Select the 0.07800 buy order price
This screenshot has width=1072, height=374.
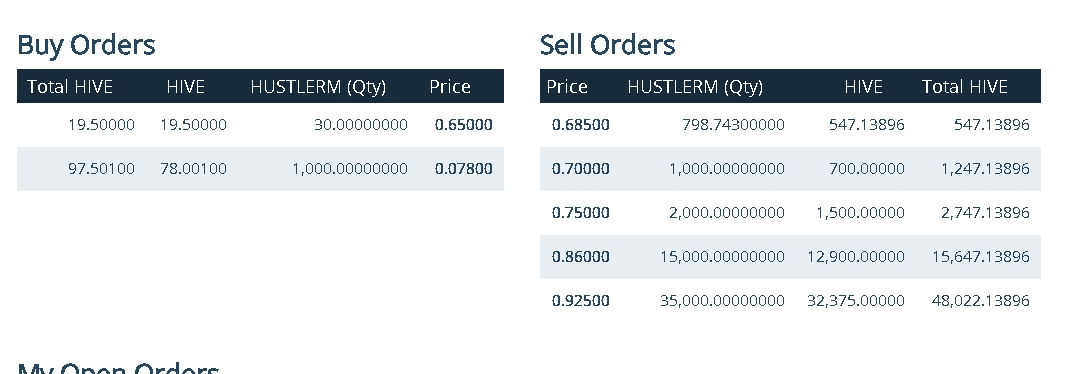coord(464,168)
